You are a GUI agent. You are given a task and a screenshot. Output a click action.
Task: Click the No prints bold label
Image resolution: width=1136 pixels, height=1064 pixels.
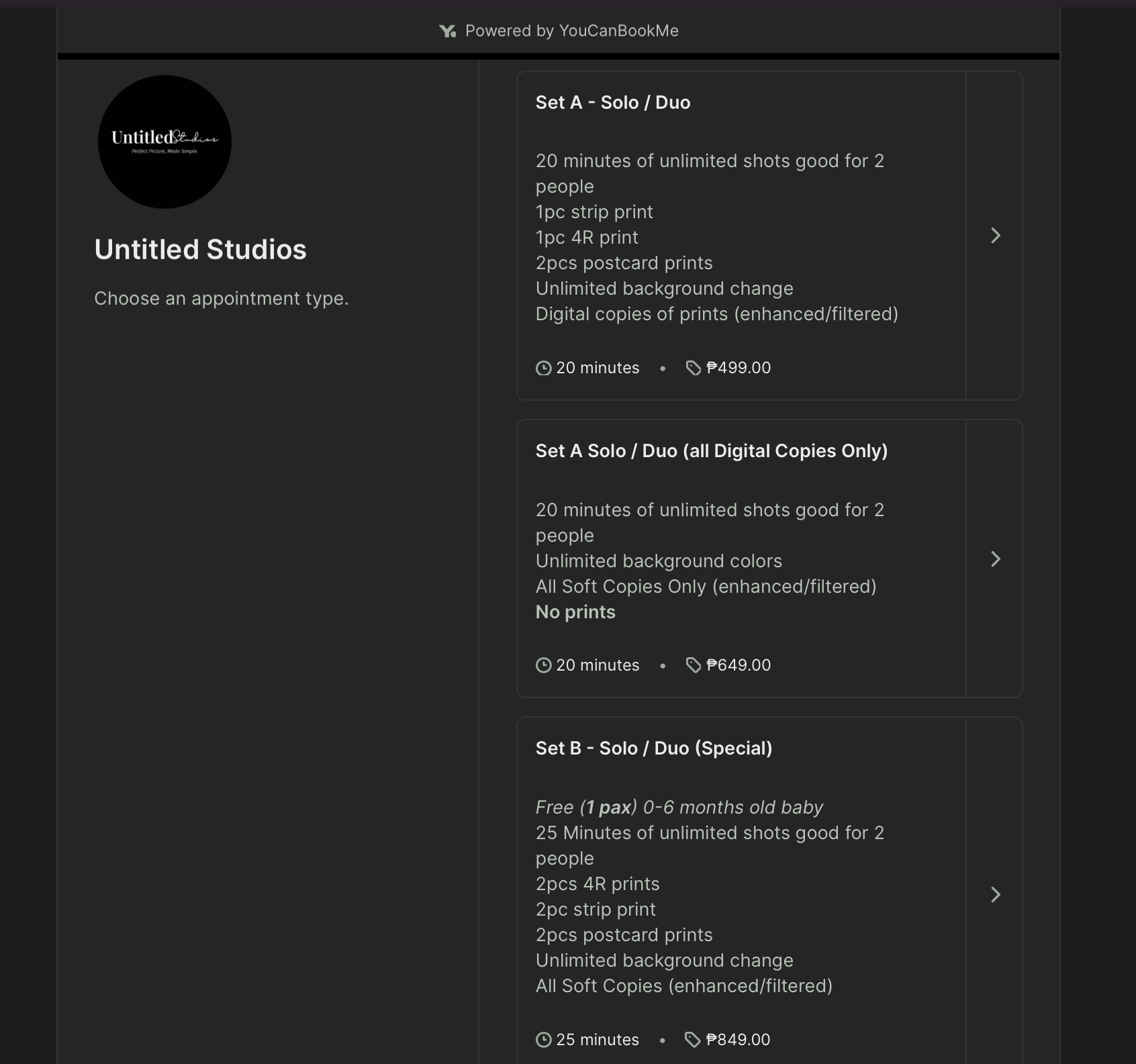tap(575, 612)
